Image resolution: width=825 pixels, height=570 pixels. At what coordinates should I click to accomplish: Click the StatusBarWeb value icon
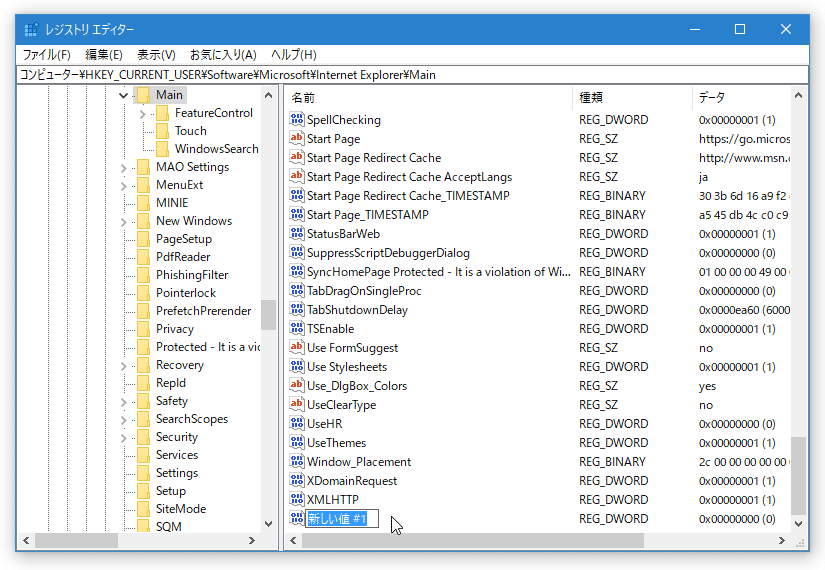click(297, 233)
